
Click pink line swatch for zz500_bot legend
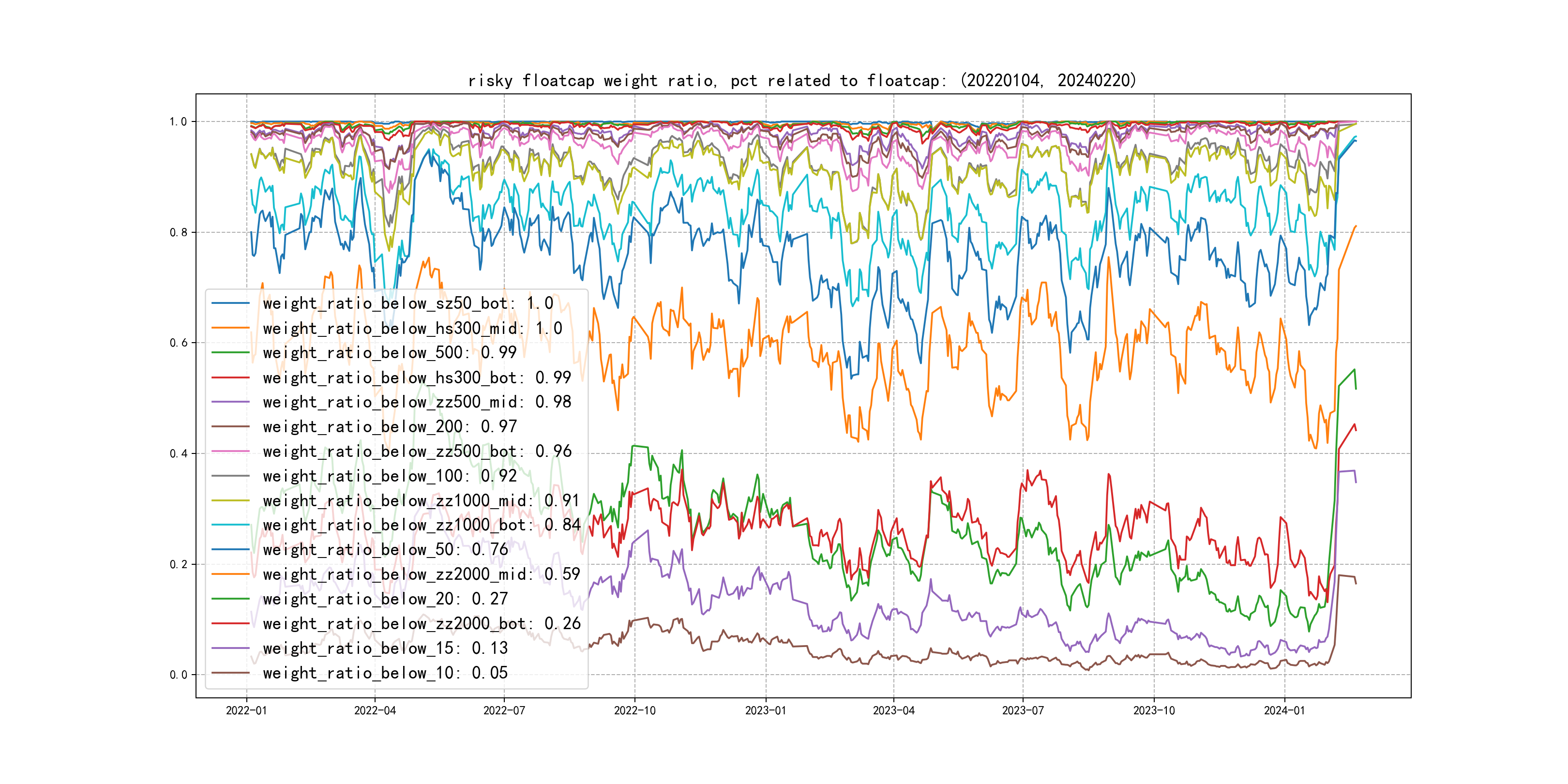tap(230, 451)
